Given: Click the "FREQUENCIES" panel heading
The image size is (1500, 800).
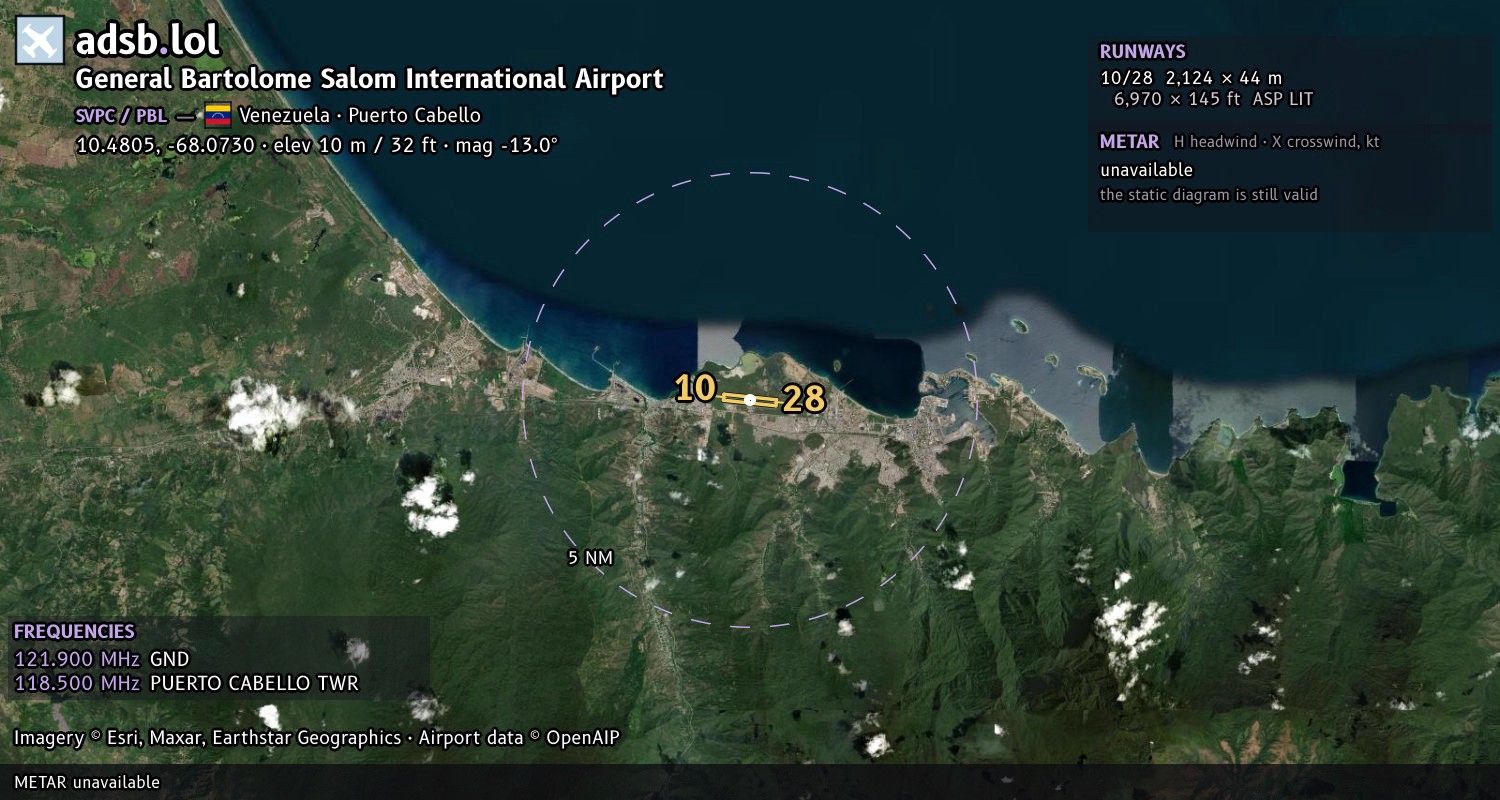Looking at the screenshot, I should (x=74, y=632).
